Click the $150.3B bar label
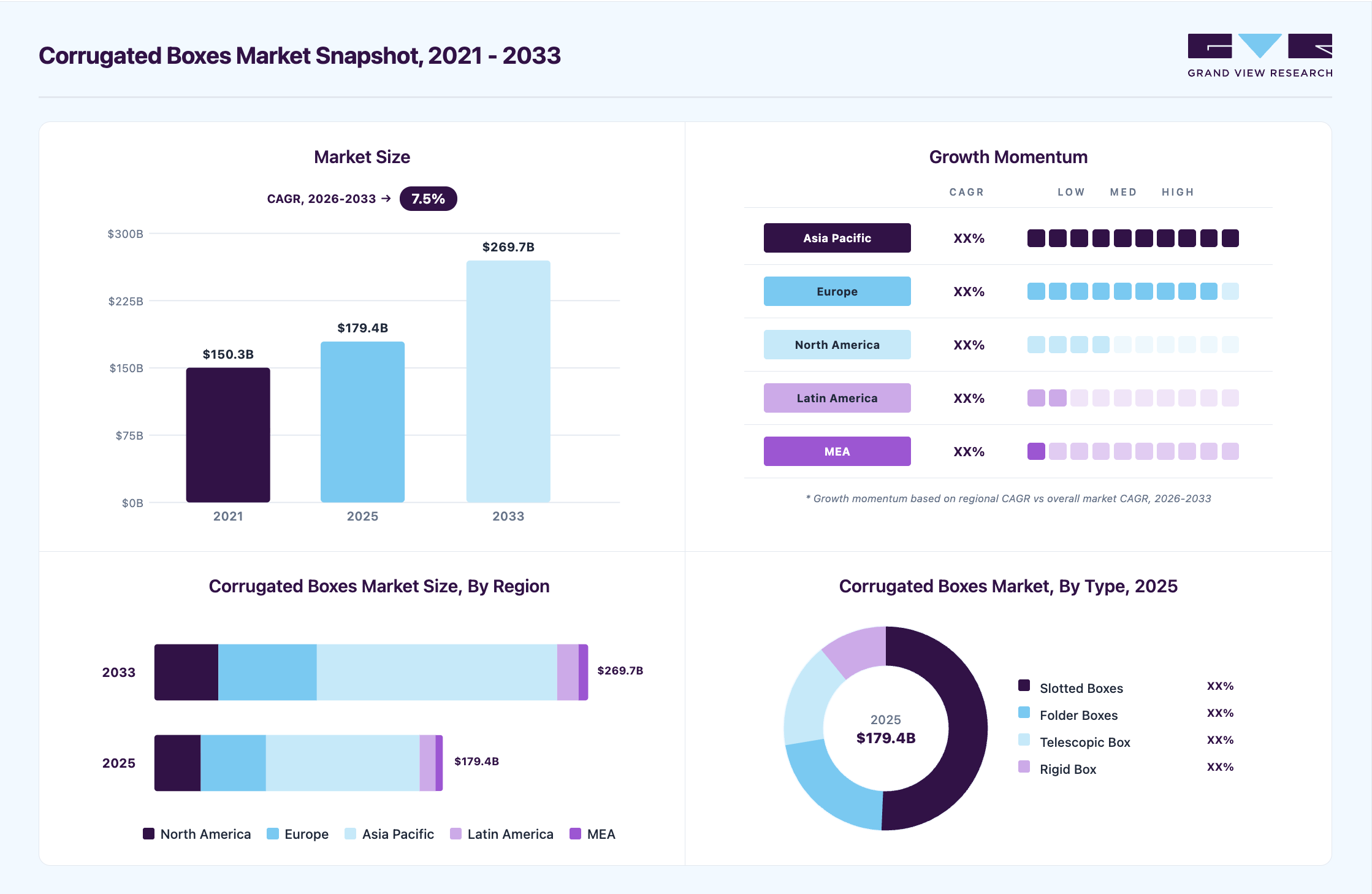The width and height of the screenshot is (1372, 894). [x=228, y=354]
